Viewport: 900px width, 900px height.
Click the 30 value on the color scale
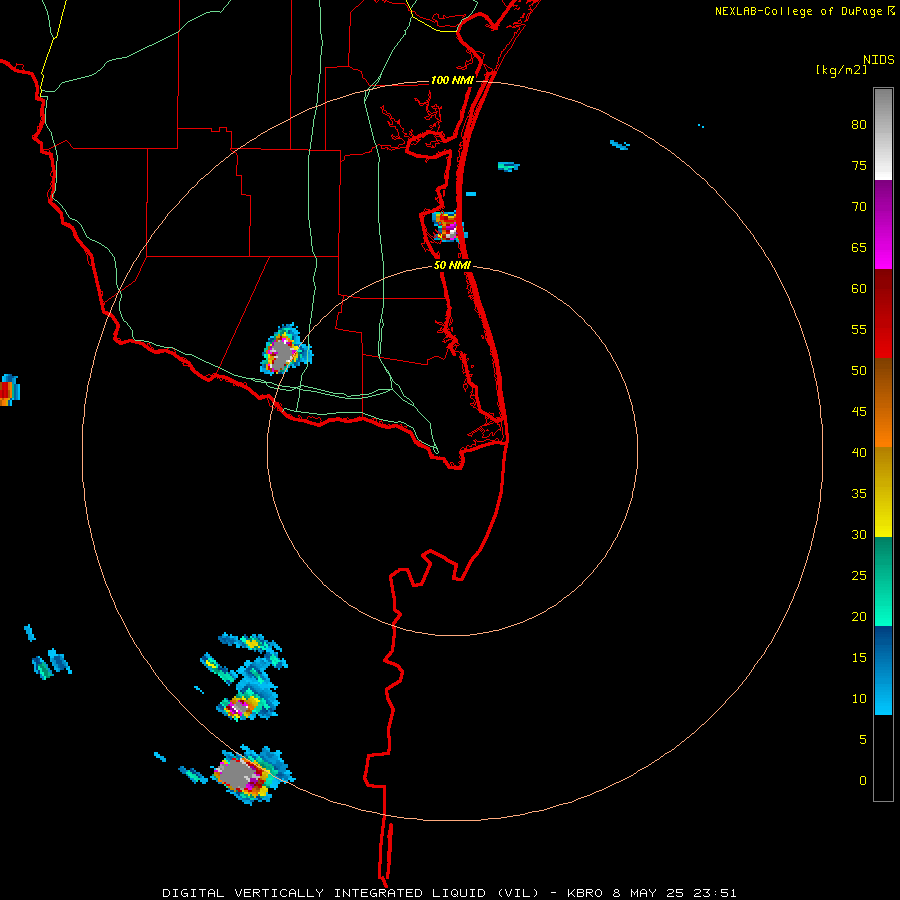[859, 534]
